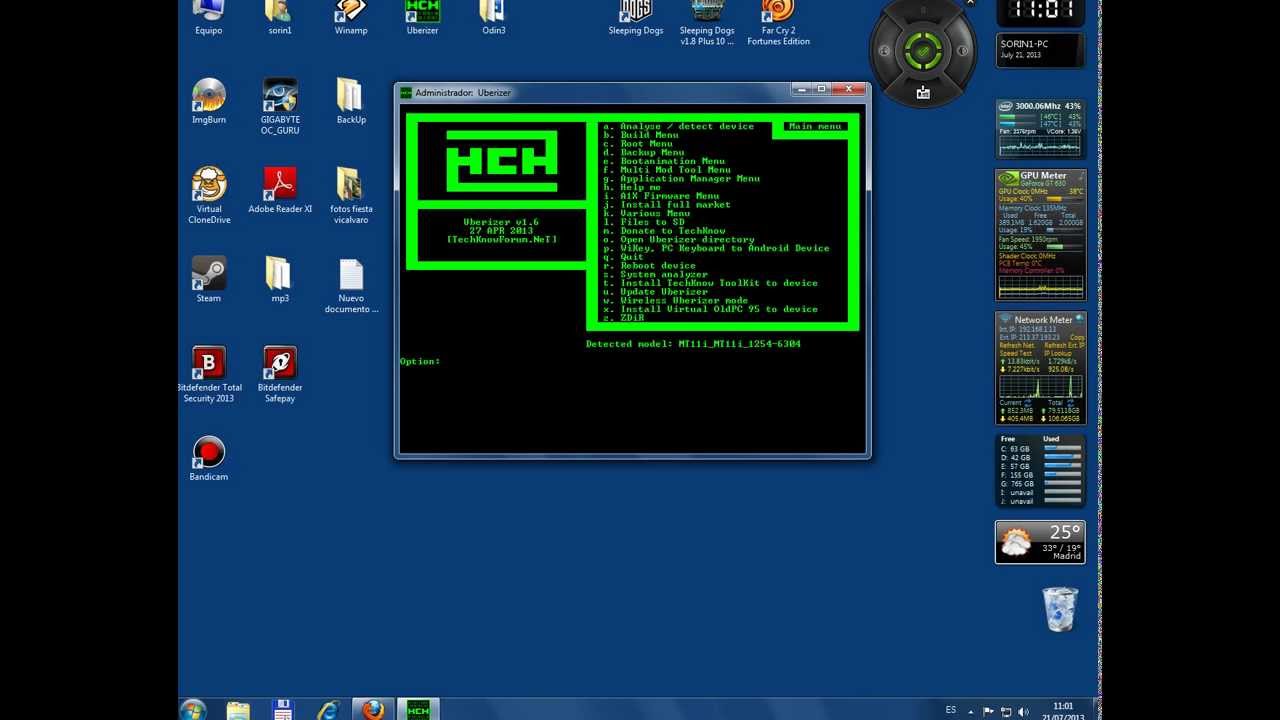Image resolution: width=1280 pixels, height=720 pixels.
Task: Click the Show desktop strip at the end of the taskbar
Action: pyautogui.click(x=1096, y=709)
